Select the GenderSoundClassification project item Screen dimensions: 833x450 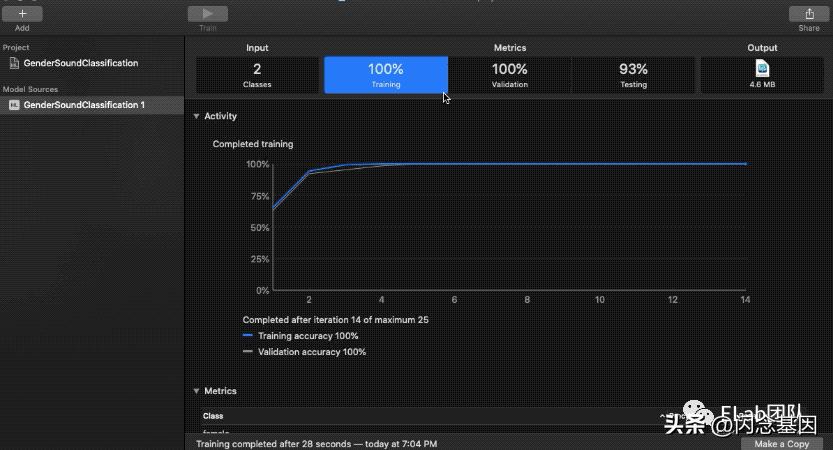(80, 63)
